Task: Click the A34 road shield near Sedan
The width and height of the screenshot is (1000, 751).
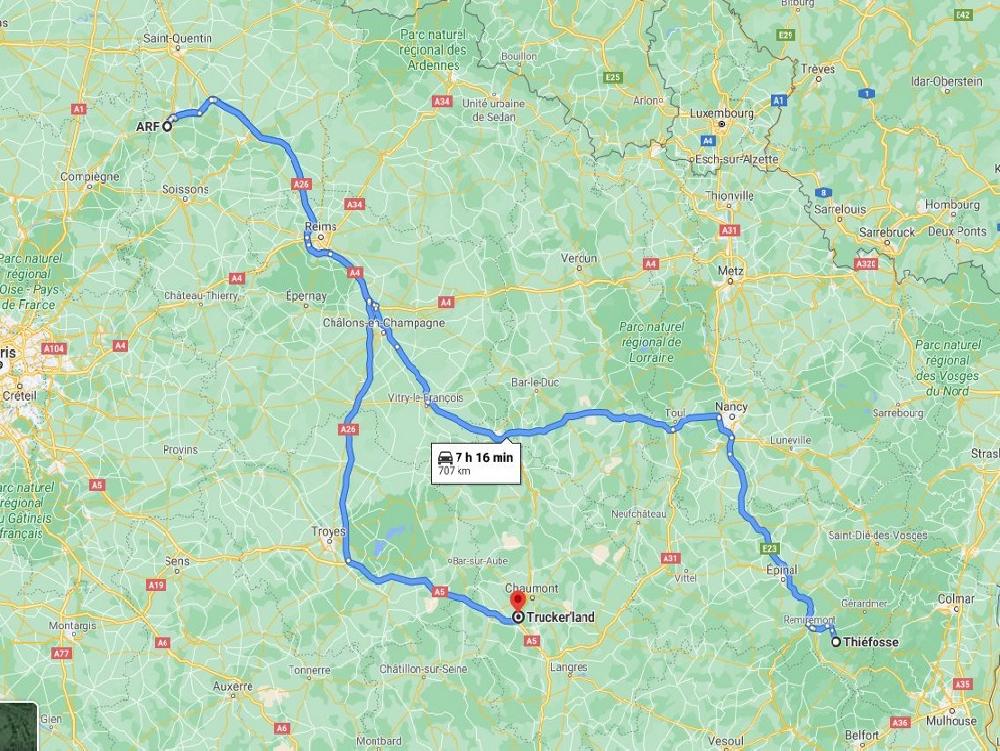Action: pyautogui.click(x=442, y=101)
